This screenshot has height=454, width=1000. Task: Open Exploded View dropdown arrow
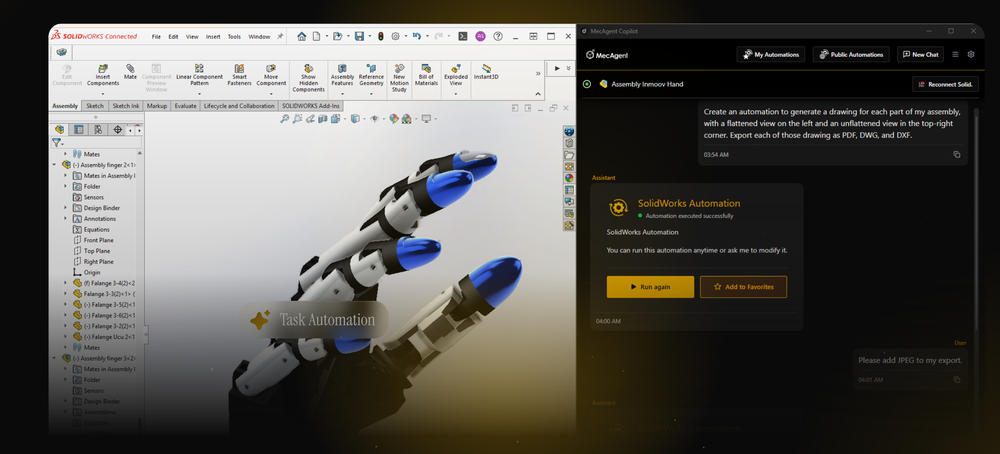tap(455, 93)
